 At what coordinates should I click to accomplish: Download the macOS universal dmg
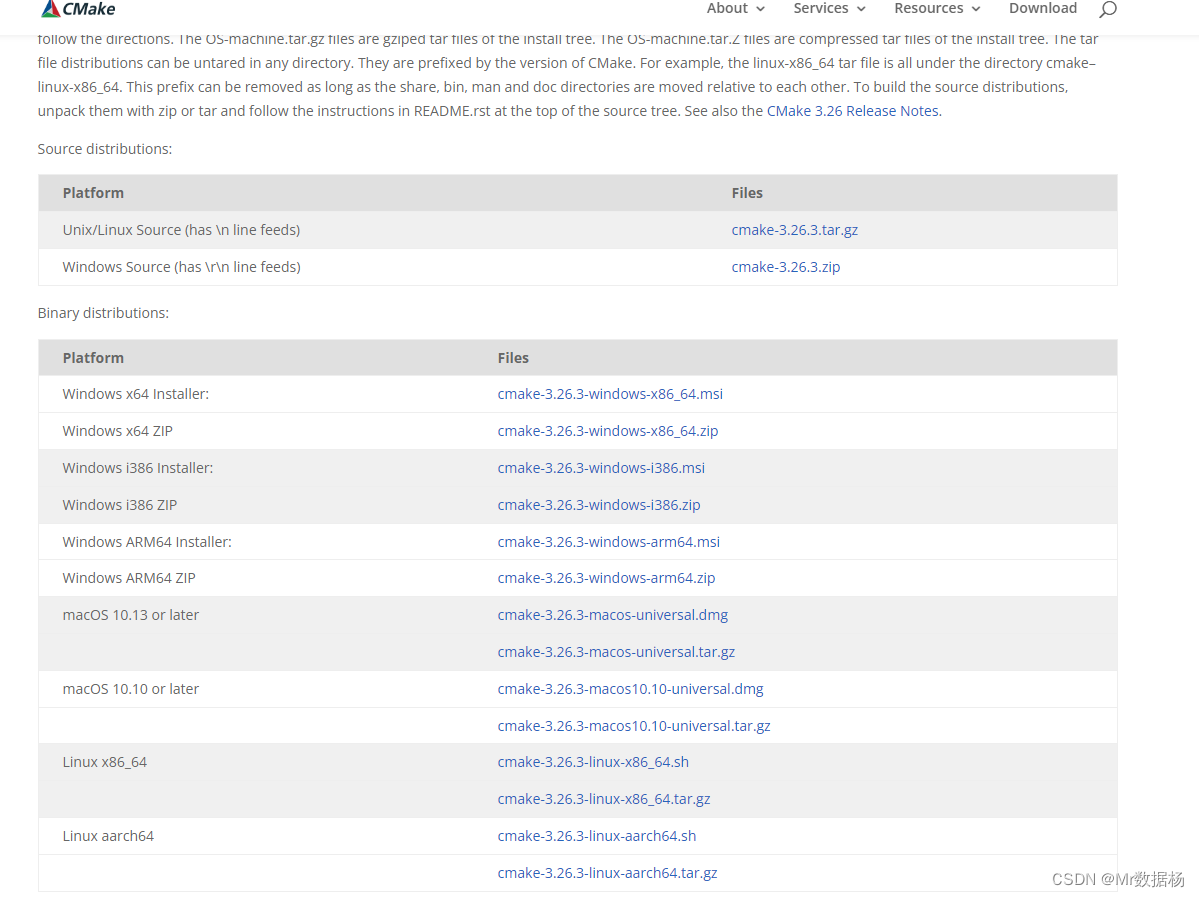pyautogui.click(x=612, y=614)
